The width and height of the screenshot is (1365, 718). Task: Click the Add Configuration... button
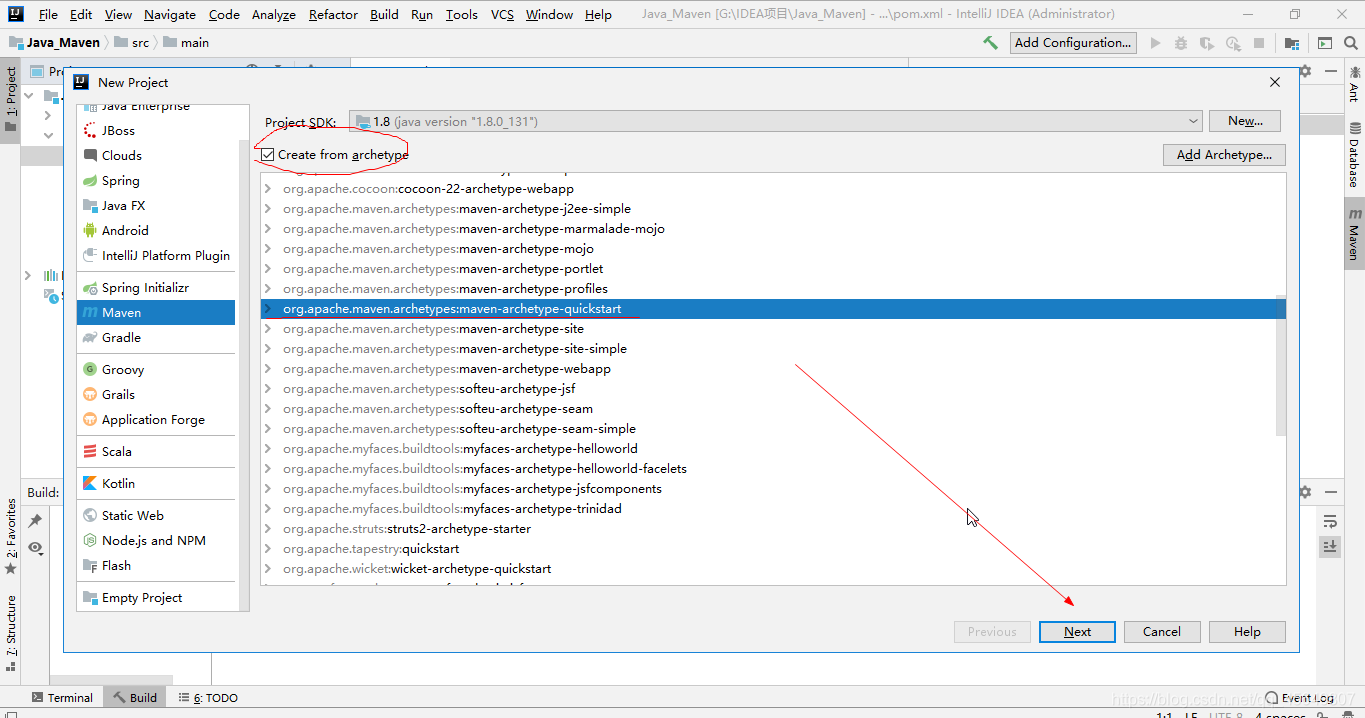[x=1073, y=43]
